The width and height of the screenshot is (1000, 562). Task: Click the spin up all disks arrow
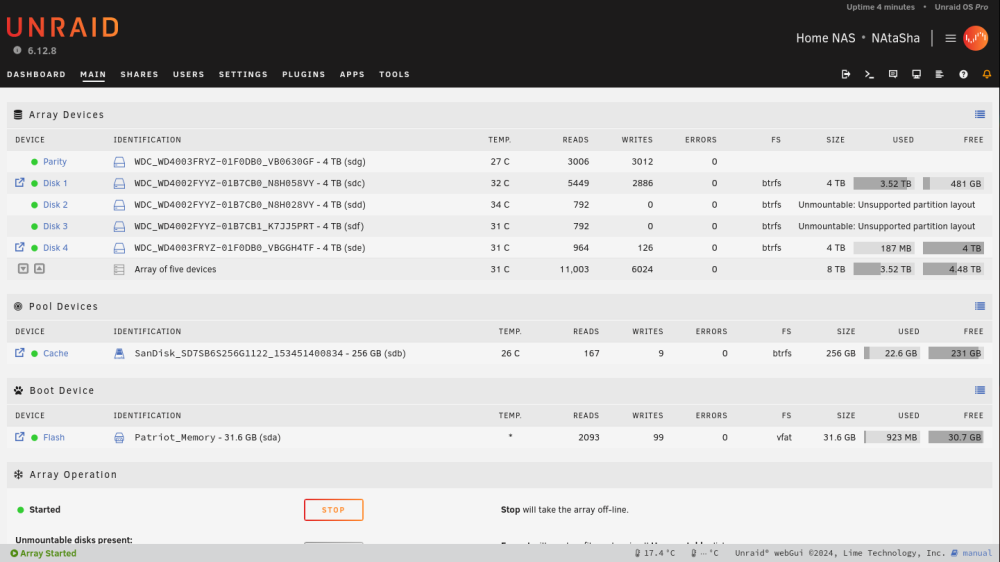[x=40, y=269]
